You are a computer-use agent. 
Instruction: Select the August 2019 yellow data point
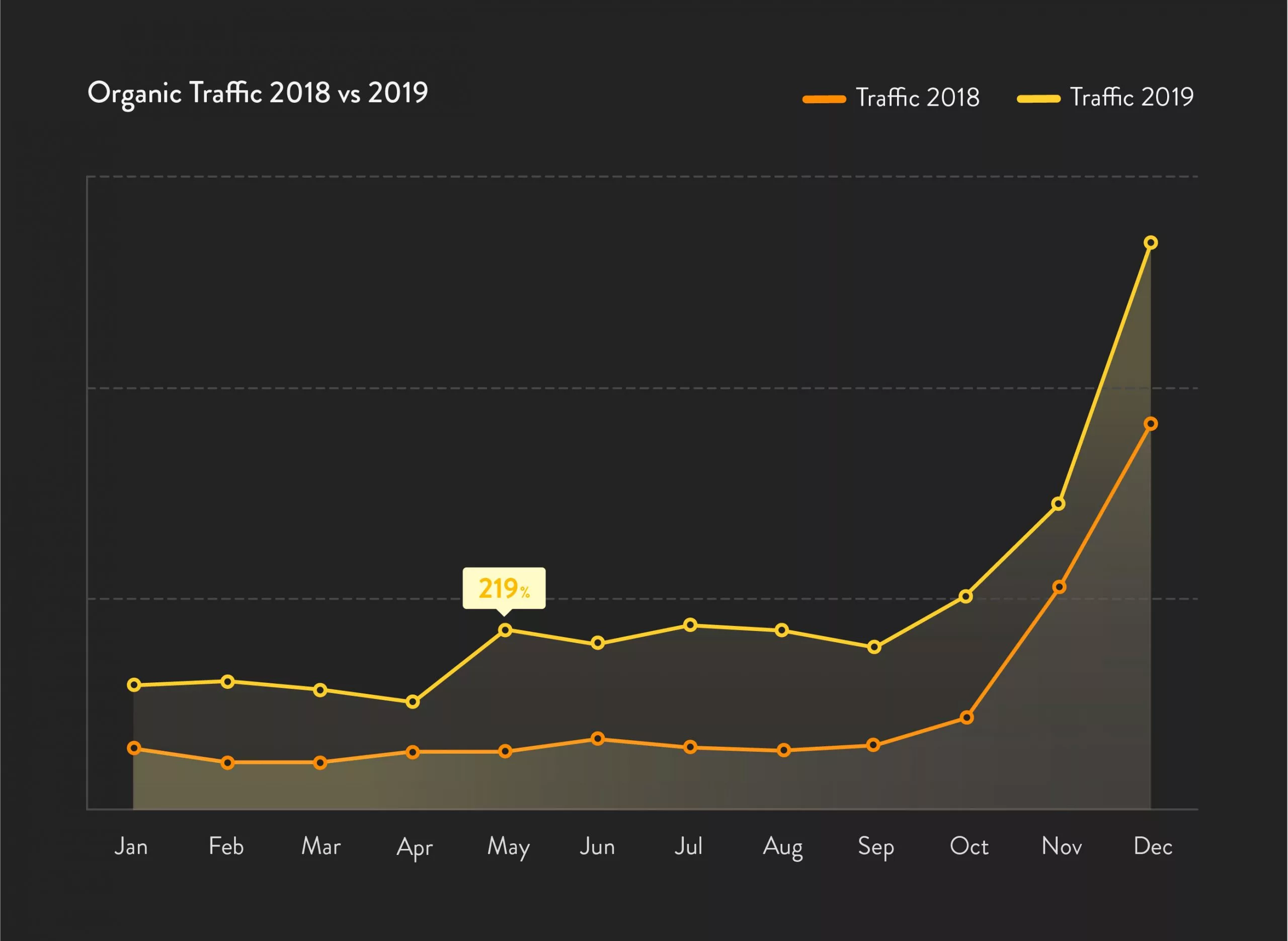coord(782,630)
